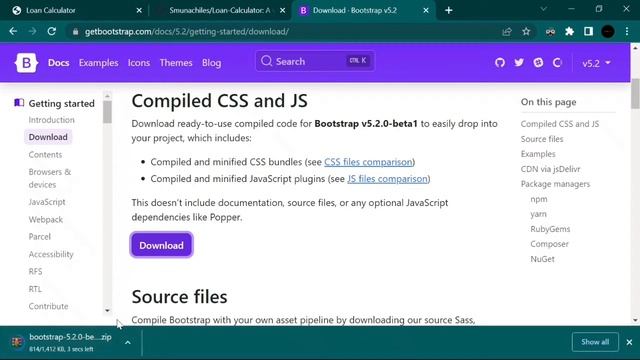Open a new tab with plus icon

click(x=449, y=11)
